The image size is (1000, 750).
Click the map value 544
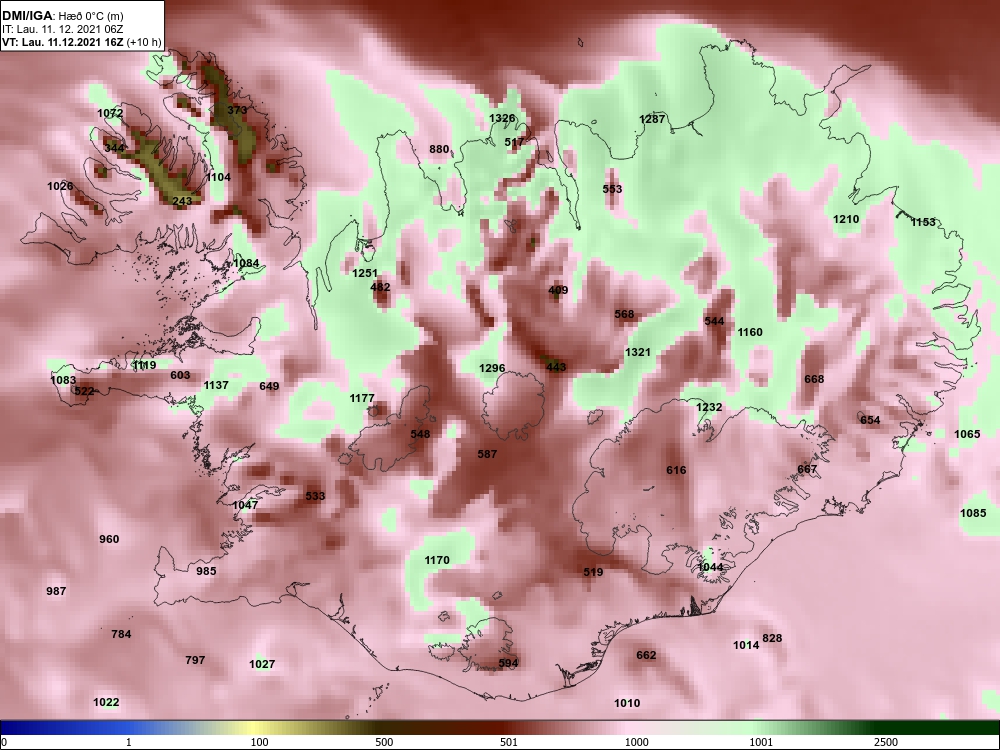pyautogui.click(x=714, y=321)
